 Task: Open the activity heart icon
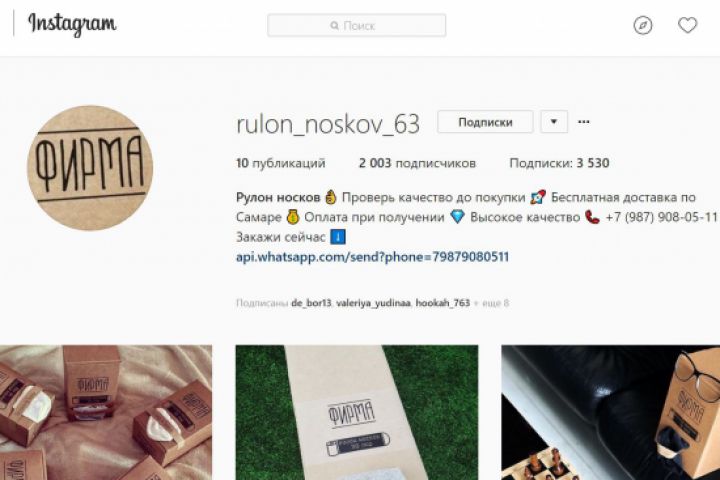tap(687, 25)
